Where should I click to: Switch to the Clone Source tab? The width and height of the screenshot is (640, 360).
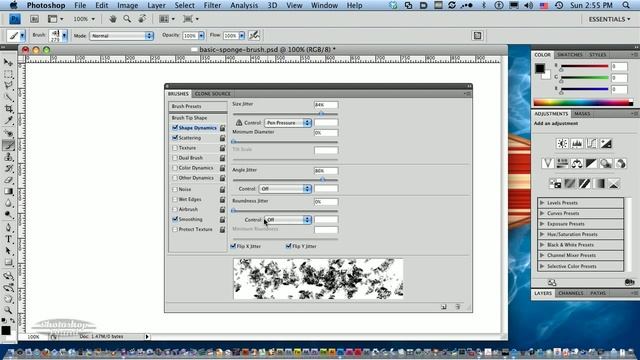point(212,94)
